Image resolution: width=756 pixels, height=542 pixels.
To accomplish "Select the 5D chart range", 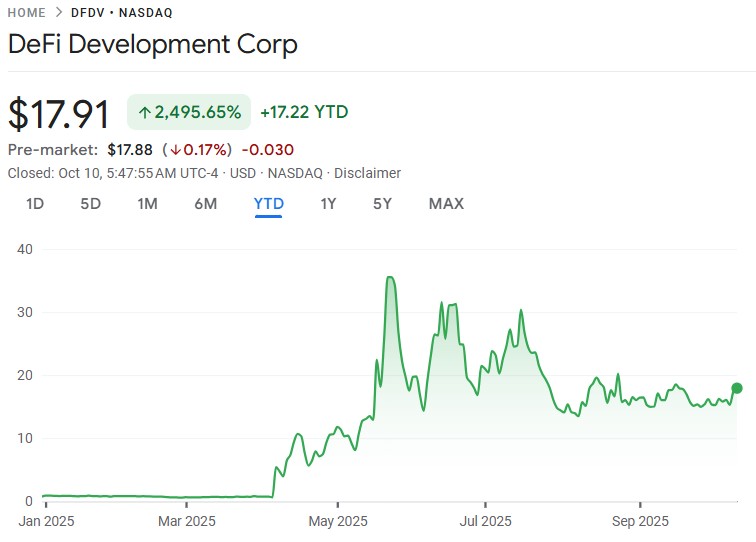I will coord(91,204).
